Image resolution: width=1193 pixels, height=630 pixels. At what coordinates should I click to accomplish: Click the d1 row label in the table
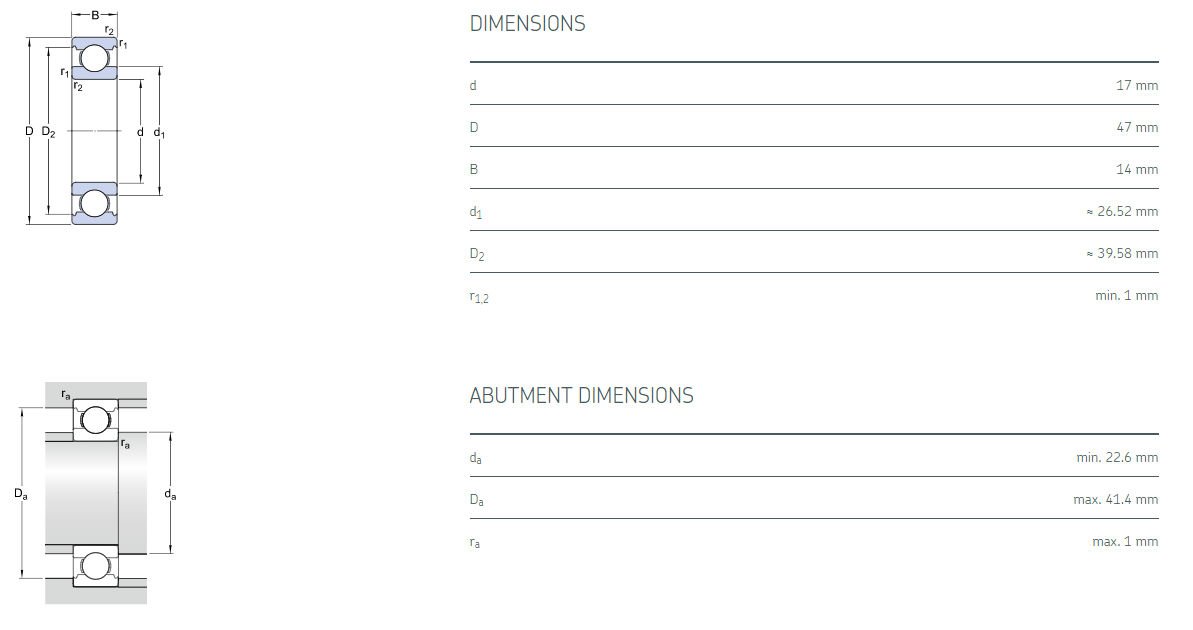(476, 212)
